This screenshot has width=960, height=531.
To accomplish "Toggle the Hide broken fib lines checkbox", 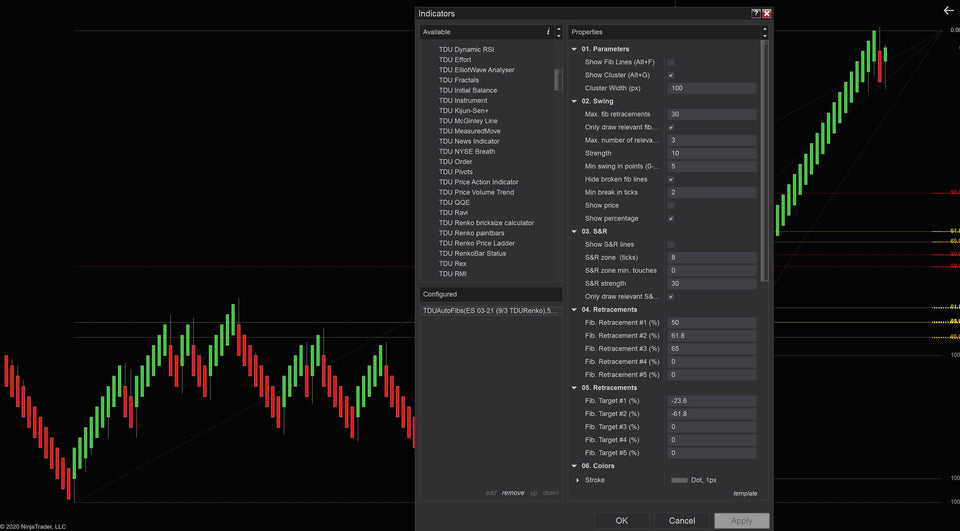I will click(671, 179).
